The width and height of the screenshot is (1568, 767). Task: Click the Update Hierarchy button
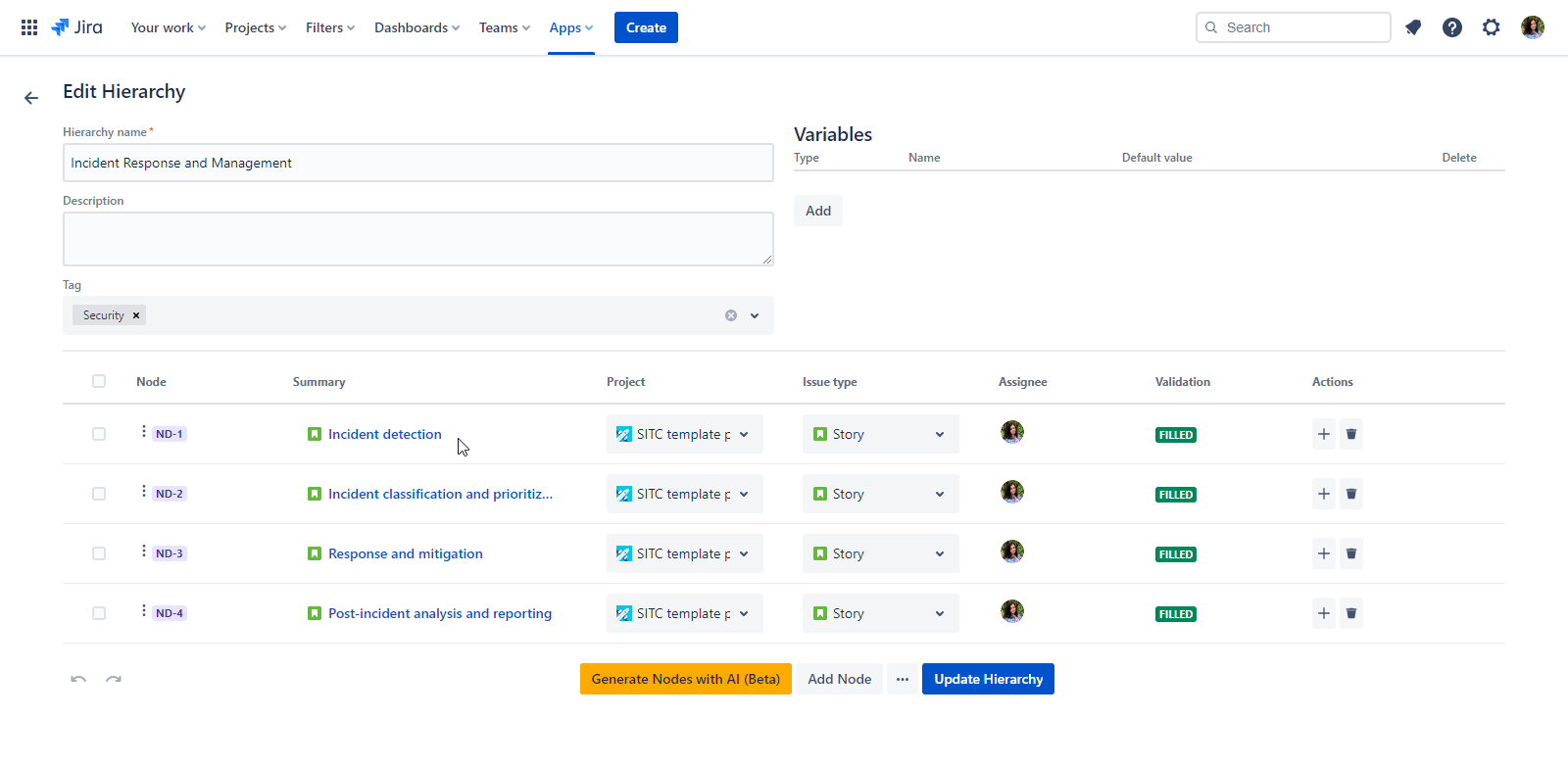[x=988, y=679]
